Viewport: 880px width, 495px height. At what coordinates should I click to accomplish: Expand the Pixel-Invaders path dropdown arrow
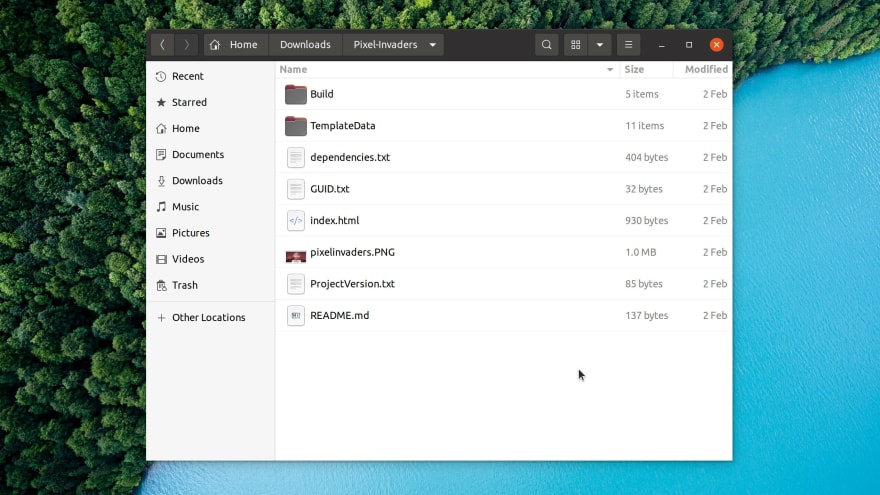click(x=433, y=45)
